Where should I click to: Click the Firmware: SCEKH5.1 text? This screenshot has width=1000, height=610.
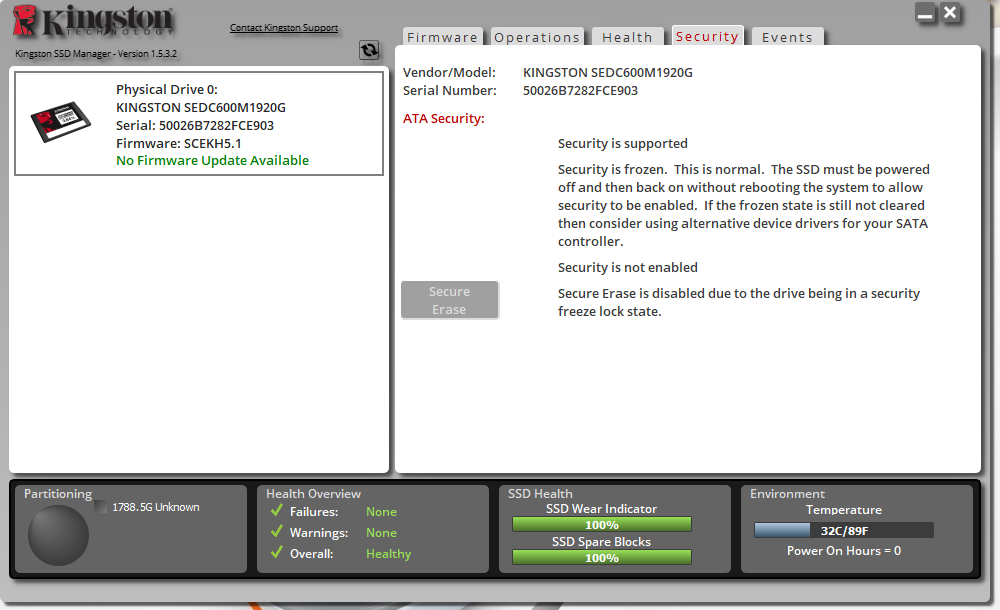click(179, 143)
